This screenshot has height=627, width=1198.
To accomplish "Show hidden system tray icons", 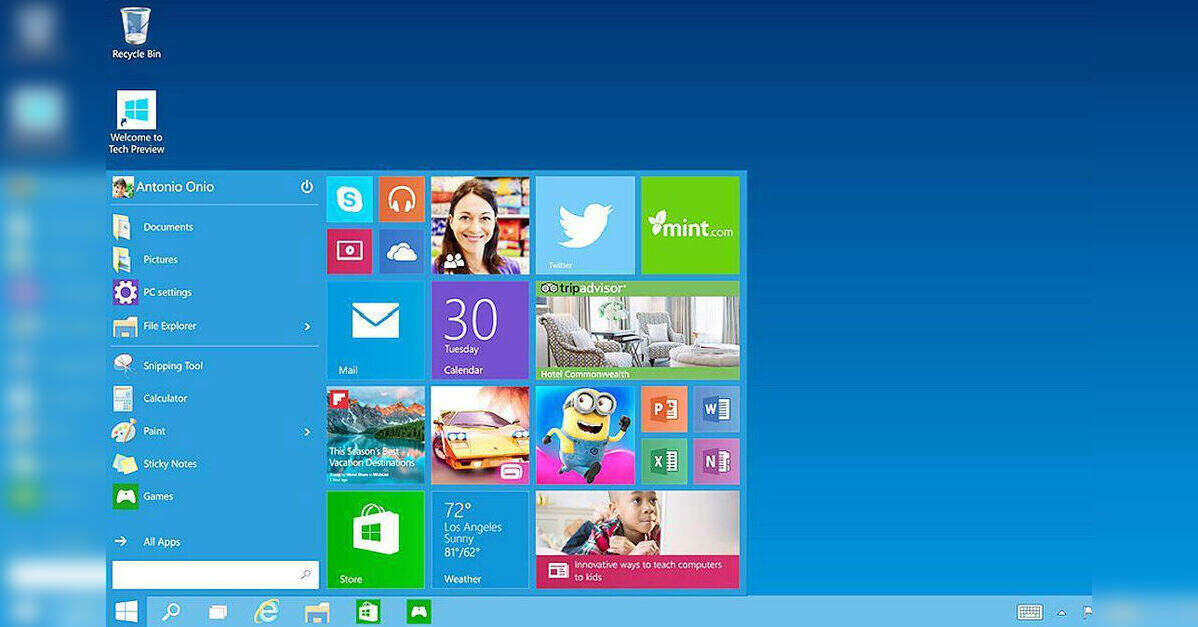I will (x=1061, y=613).
